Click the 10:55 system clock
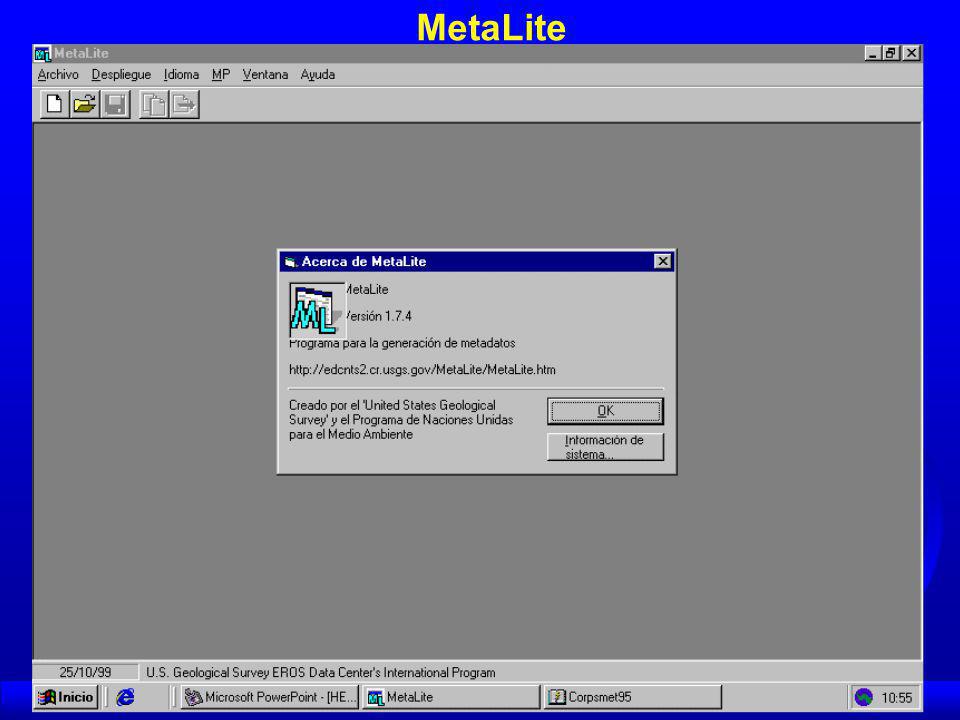 click(x=896, y=697)
